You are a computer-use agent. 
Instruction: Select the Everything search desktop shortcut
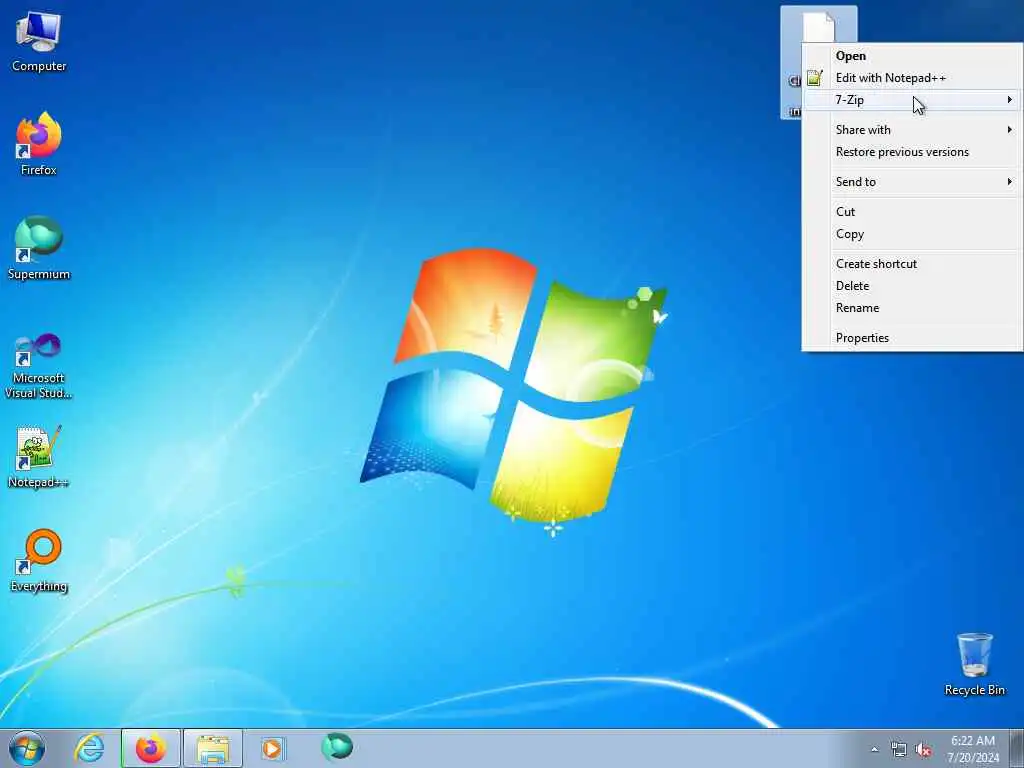click(x=39, y=560)
